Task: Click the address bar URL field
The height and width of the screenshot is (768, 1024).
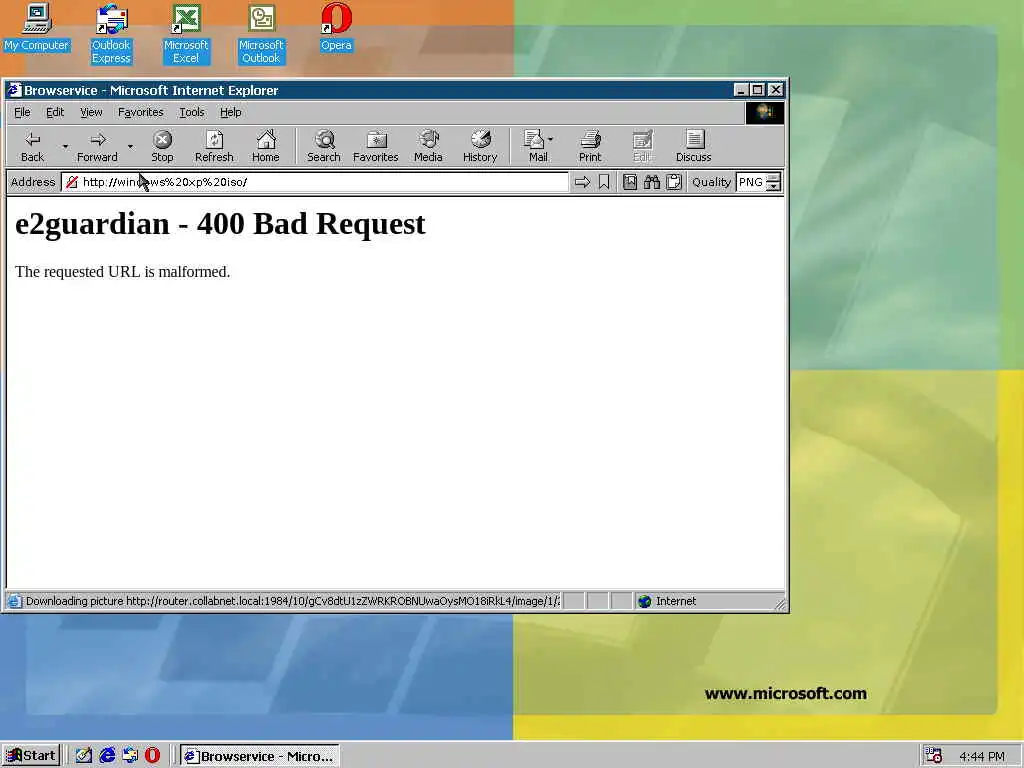Action: click(315, 182)
